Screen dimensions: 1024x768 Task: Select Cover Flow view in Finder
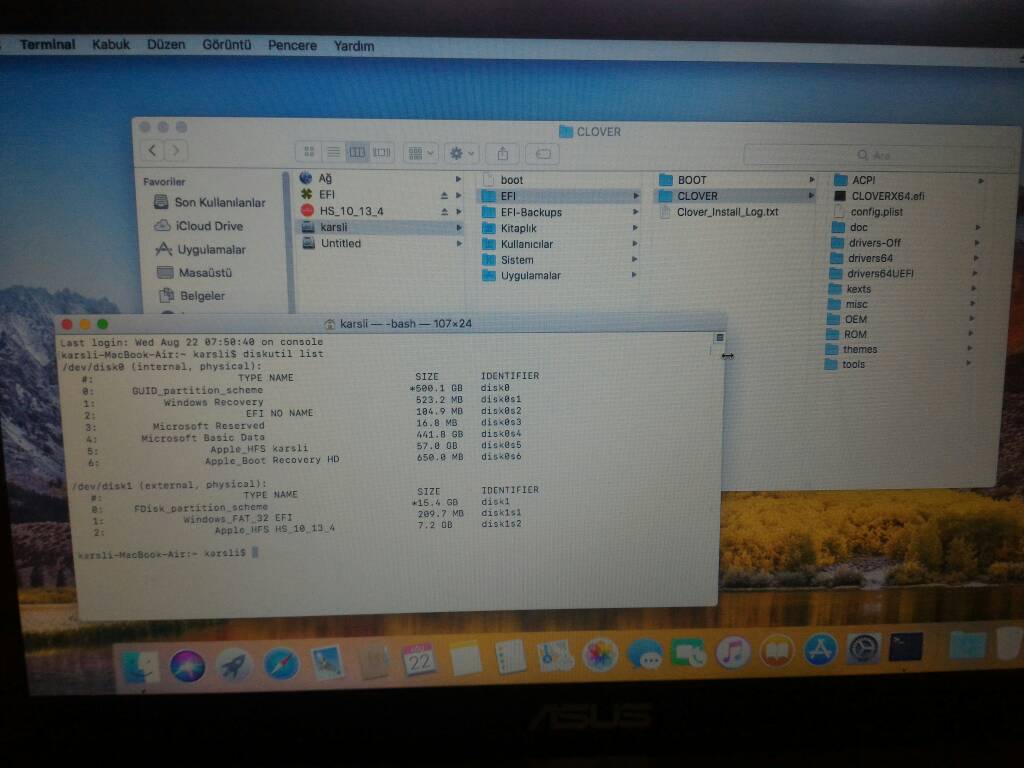[x=382, y=152]
